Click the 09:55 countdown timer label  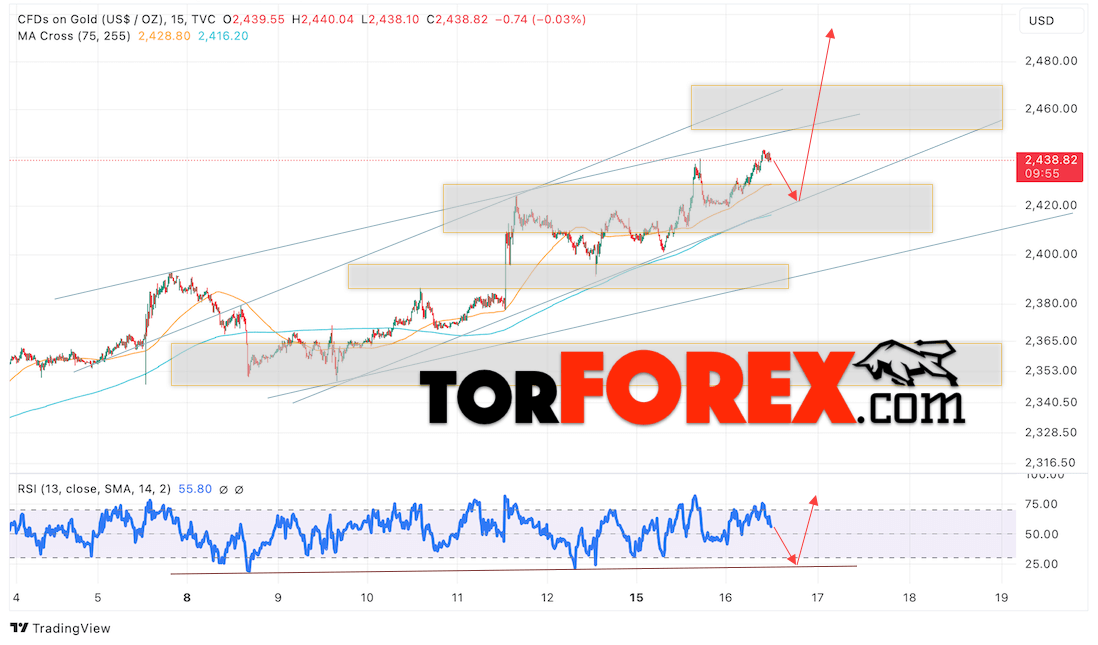[1042, 174]
